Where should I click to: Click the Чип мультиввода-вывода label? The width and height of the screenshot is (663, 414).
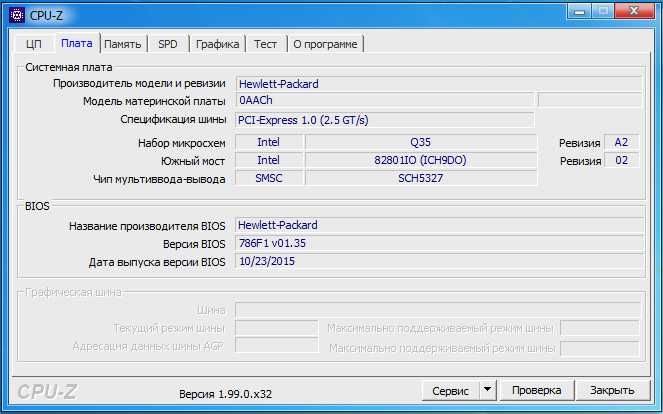click(x=159, y=179)
